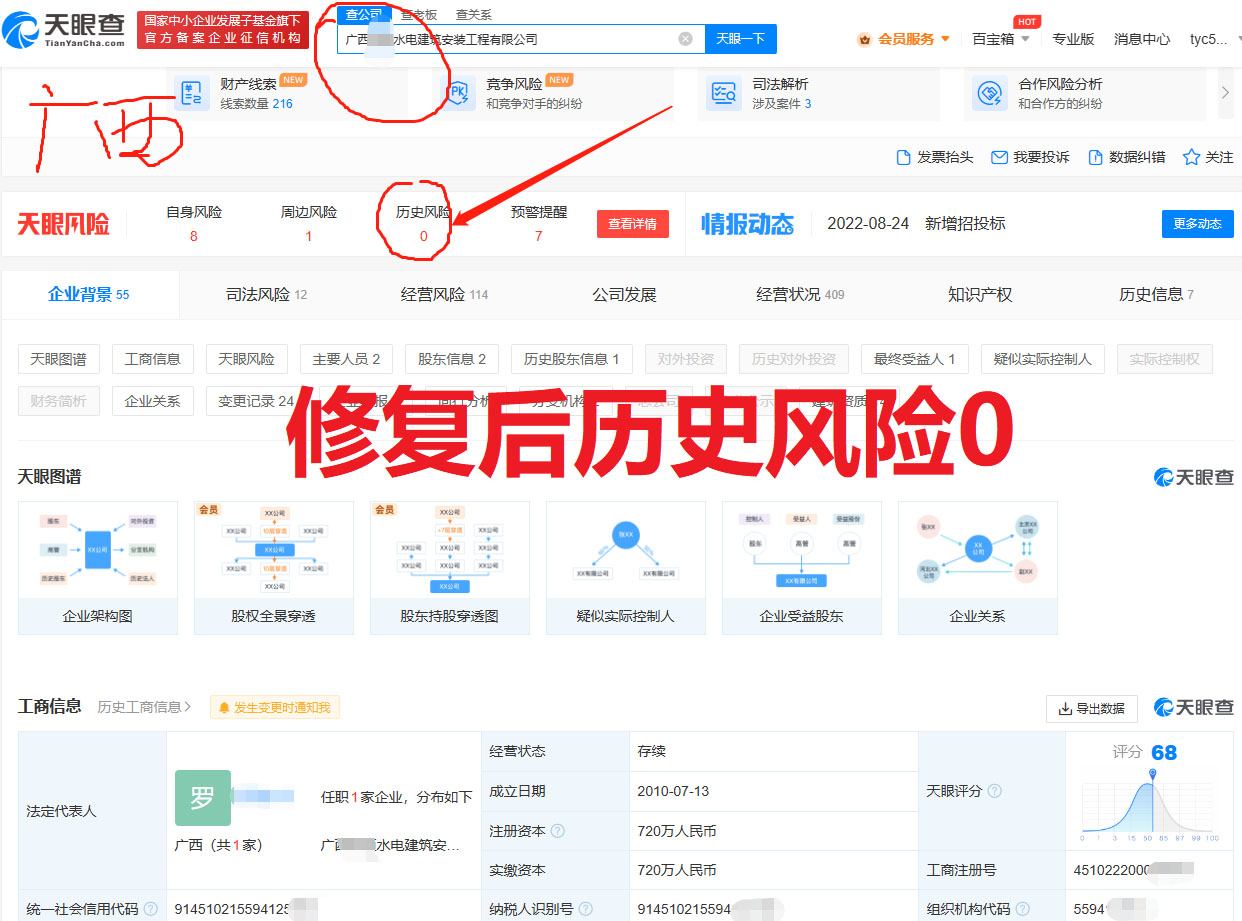Click the 数据纠错 correction icon
The image size is (1242, 921).
[x=1095, y=158]
